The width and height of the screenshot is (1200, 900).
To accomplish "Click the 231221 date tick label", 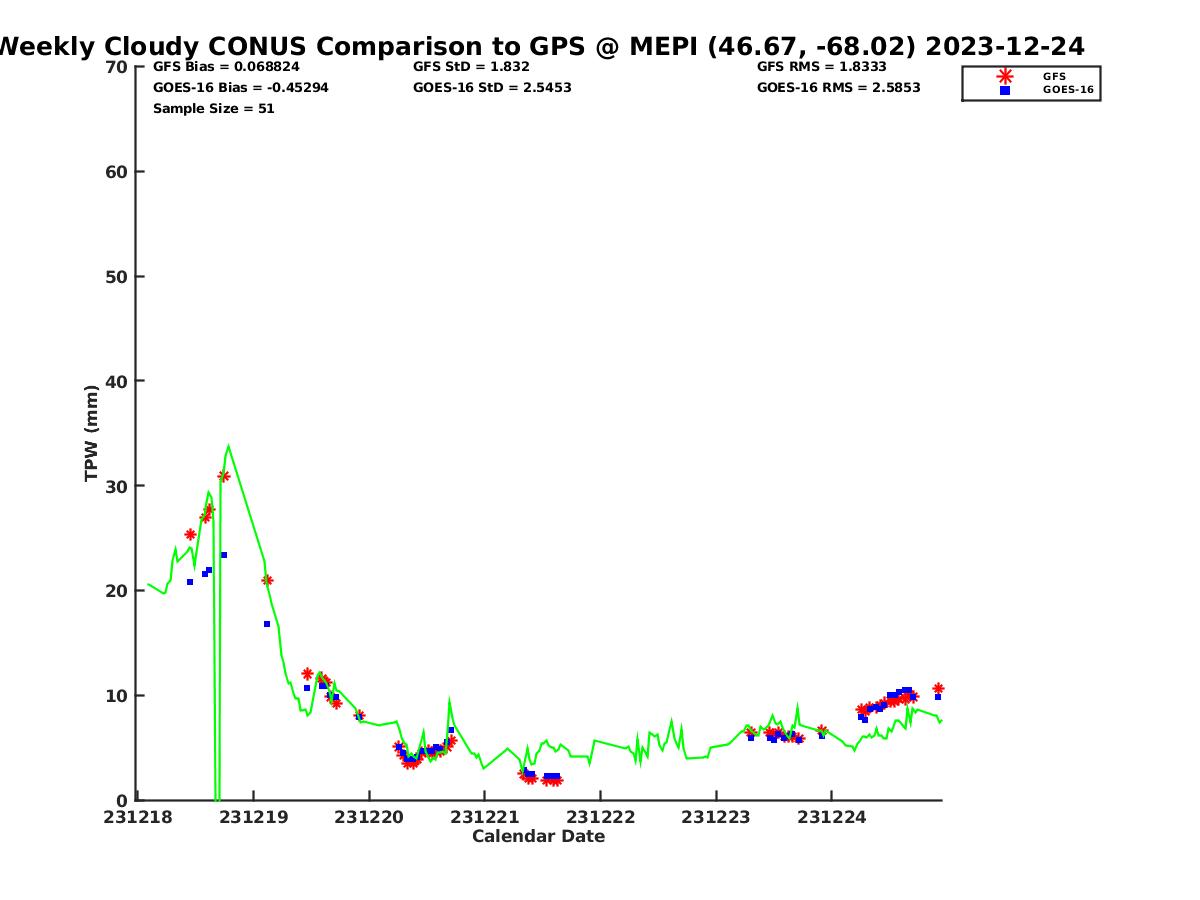I will click(484, 817).
